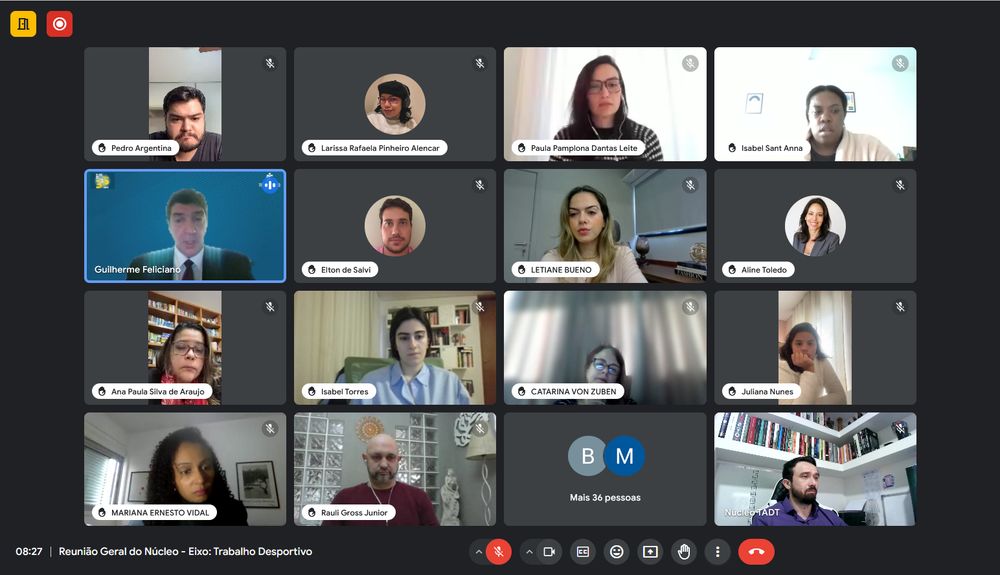Image resolution: width=1000 pixels, height=575 pixels.
Task: Select Aline Toledo's profile avatar tile
Action: click(815, 226)
